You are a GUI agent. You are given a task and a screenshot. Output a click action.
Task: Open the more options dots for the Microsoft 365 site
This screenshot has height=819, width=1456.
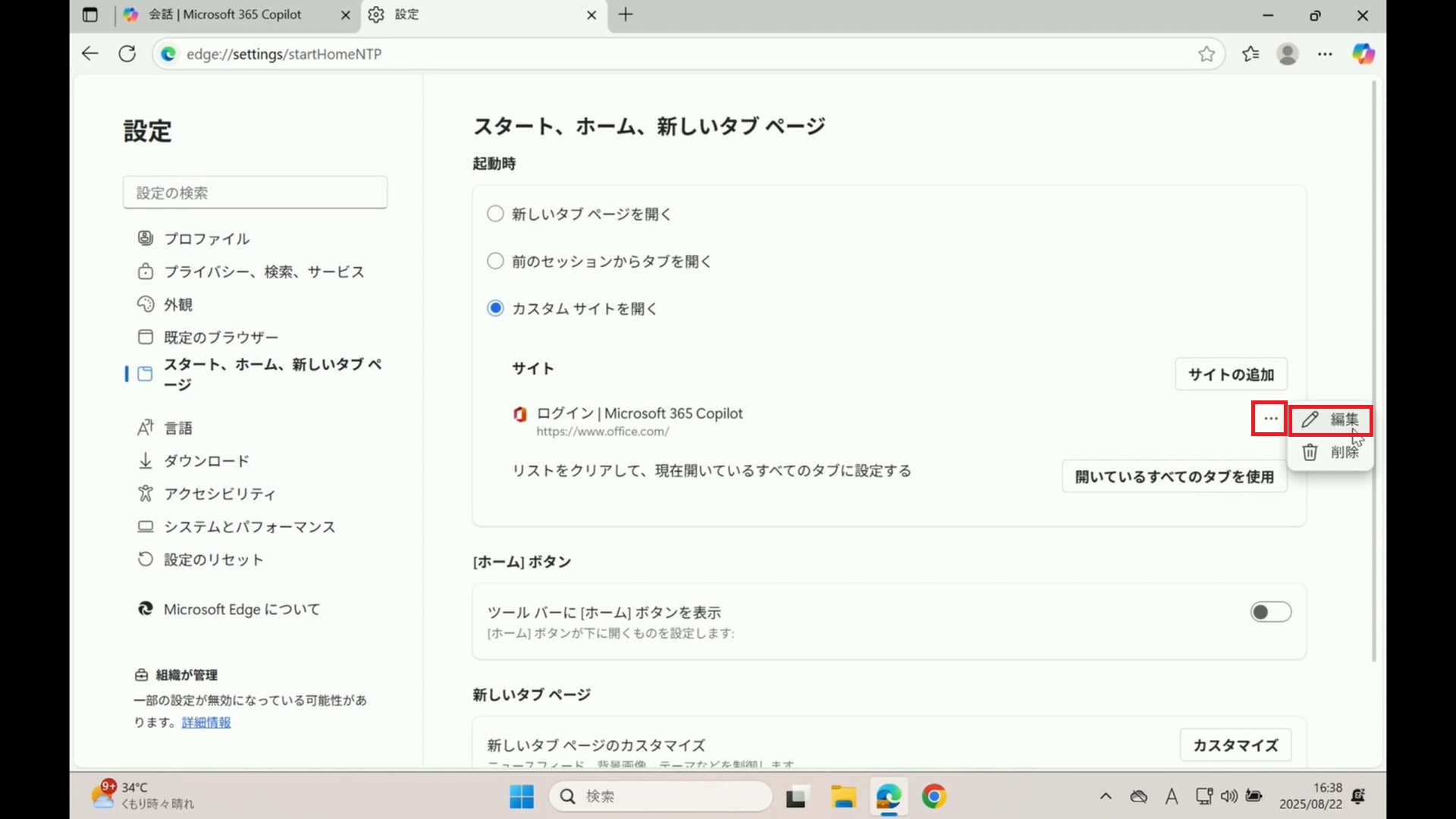(1270, 419)
